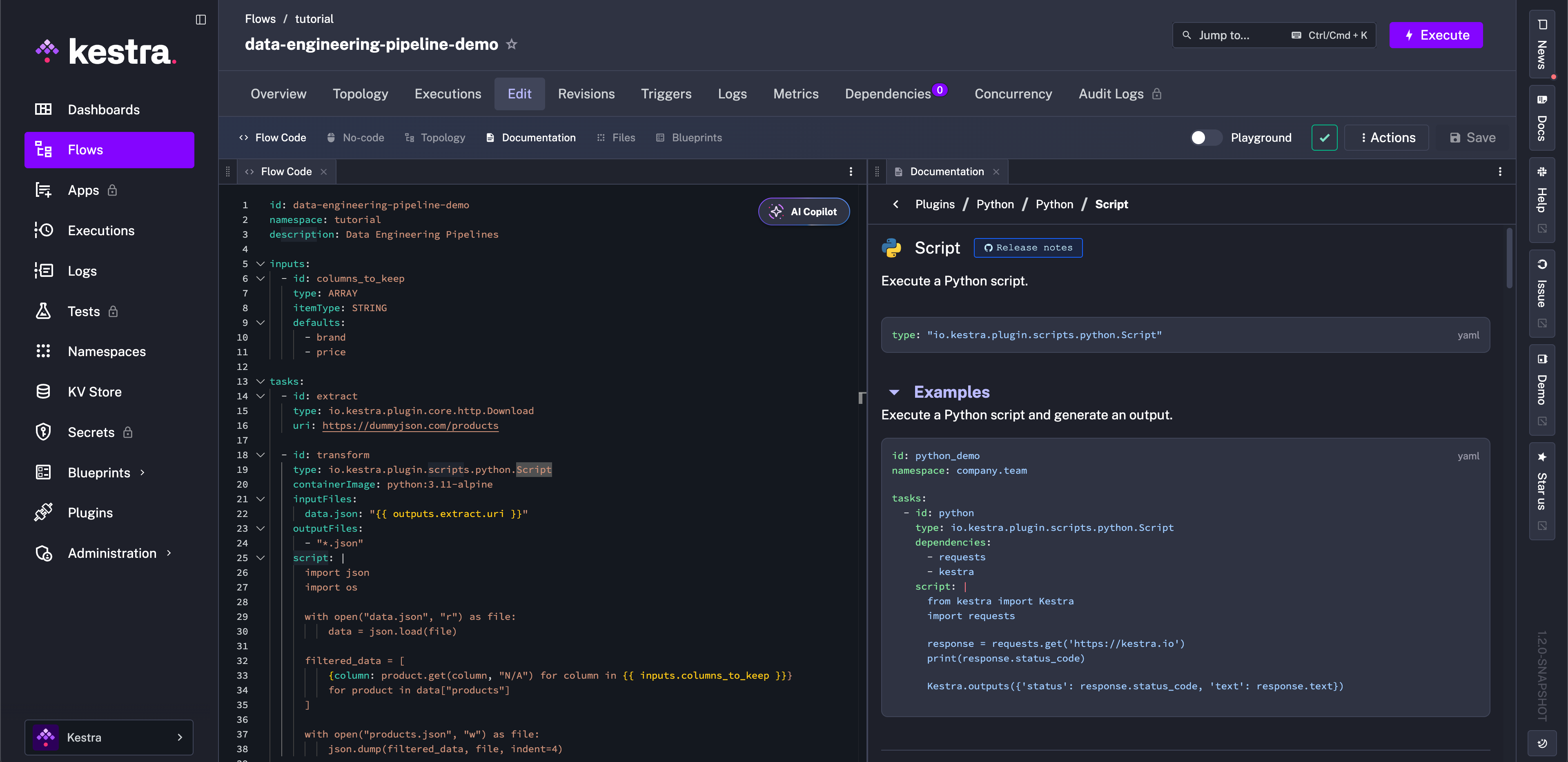Open Plugins from the sidebar
Viewport: 1568px width, 762px height.
pyautogui.click(x=90, y=512)
